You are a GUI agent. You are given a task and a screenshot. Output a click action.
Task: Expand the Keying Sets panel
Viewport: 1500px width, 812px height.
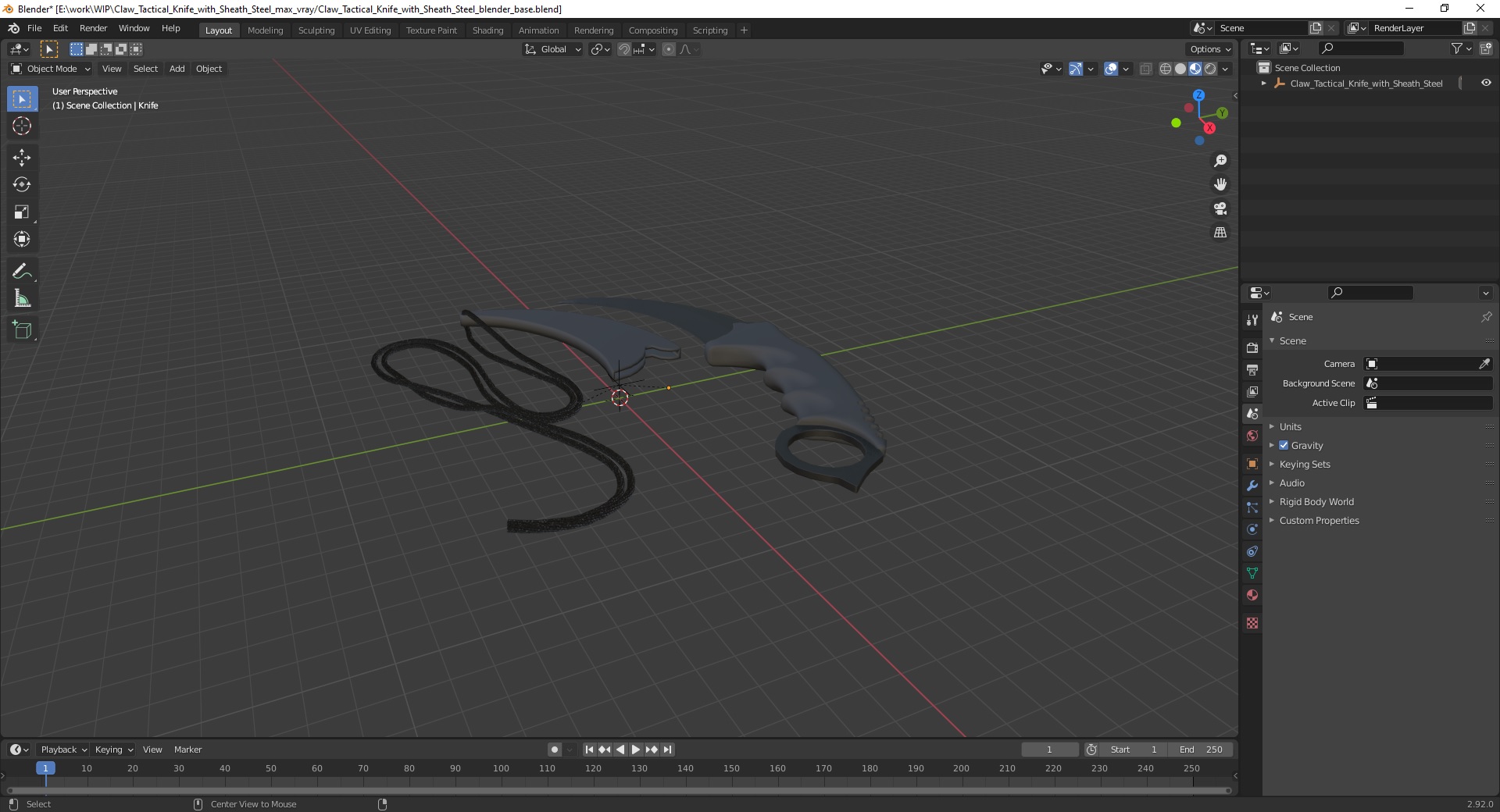pos(1304,464)
